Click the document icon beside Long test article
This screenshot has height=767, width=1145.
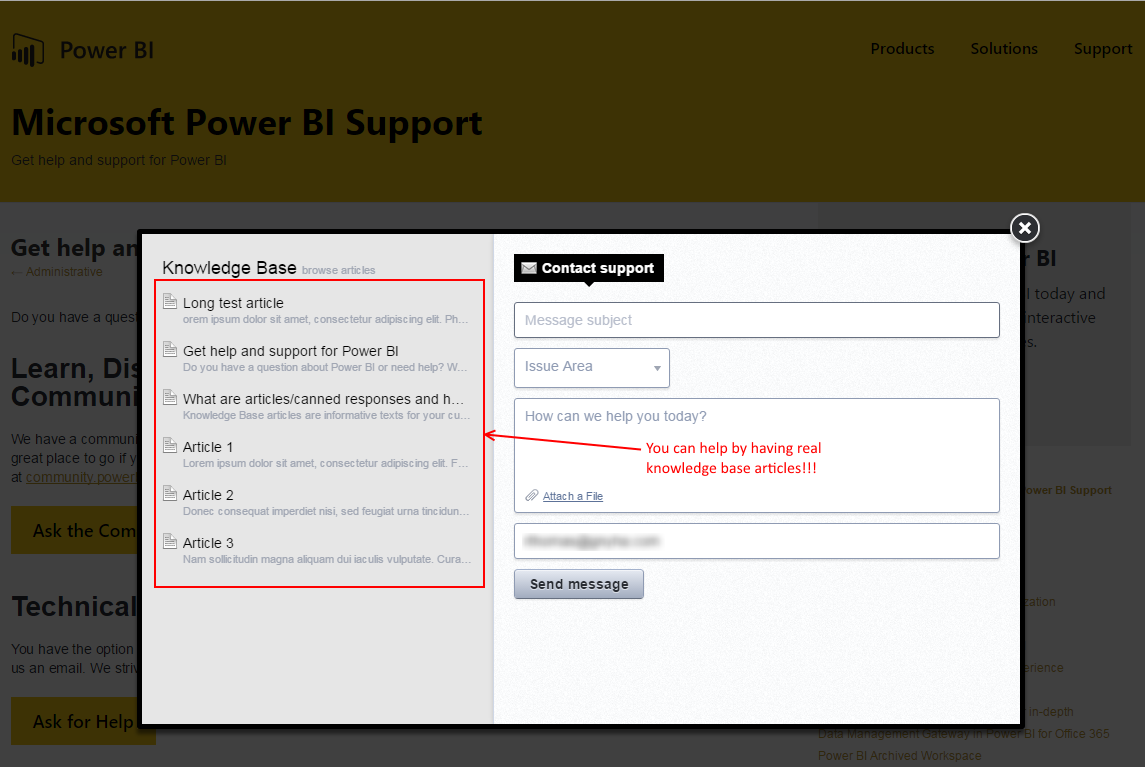170,301
